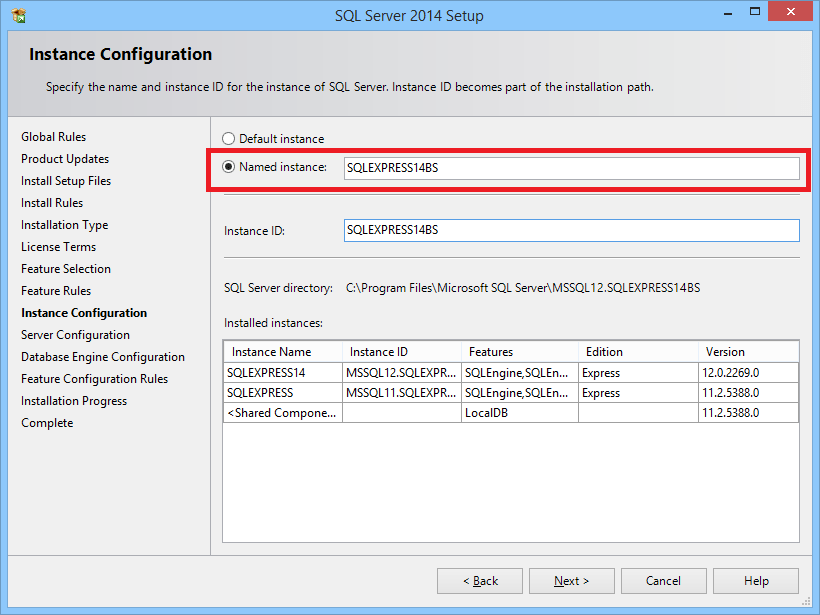Cancel the SQL Server setup
Screen dimensions: 820x615
[x=663, y=580]
